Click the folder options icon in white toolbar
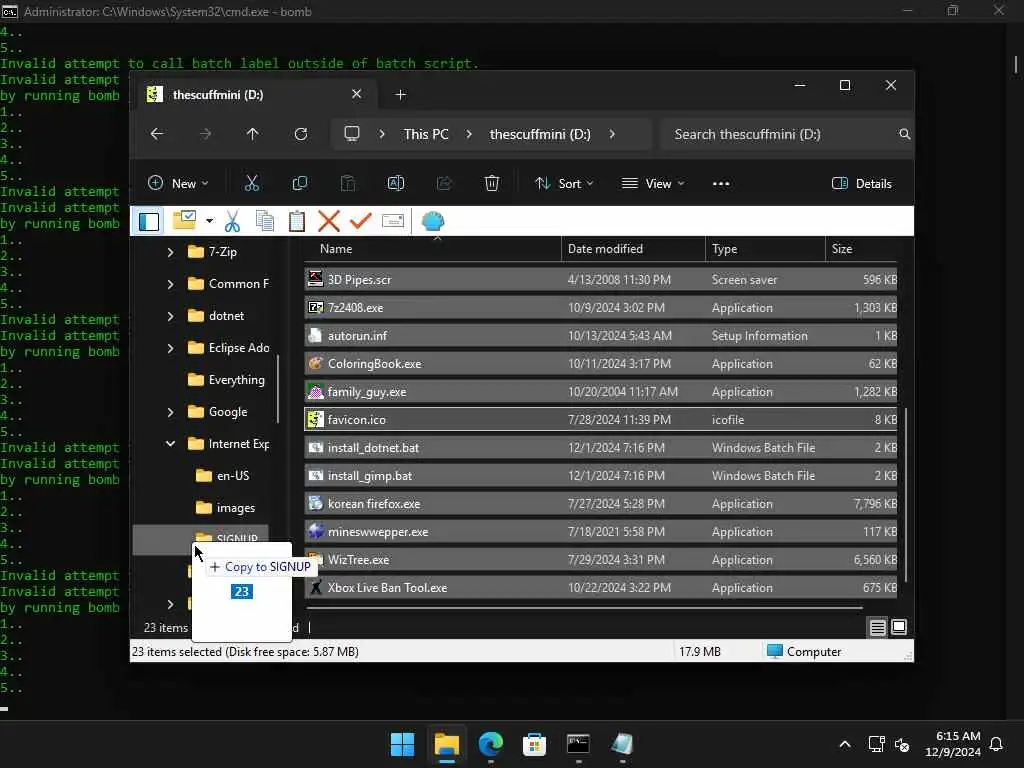1024x768 pixels. pyautogui.click(x=184, y=220)
